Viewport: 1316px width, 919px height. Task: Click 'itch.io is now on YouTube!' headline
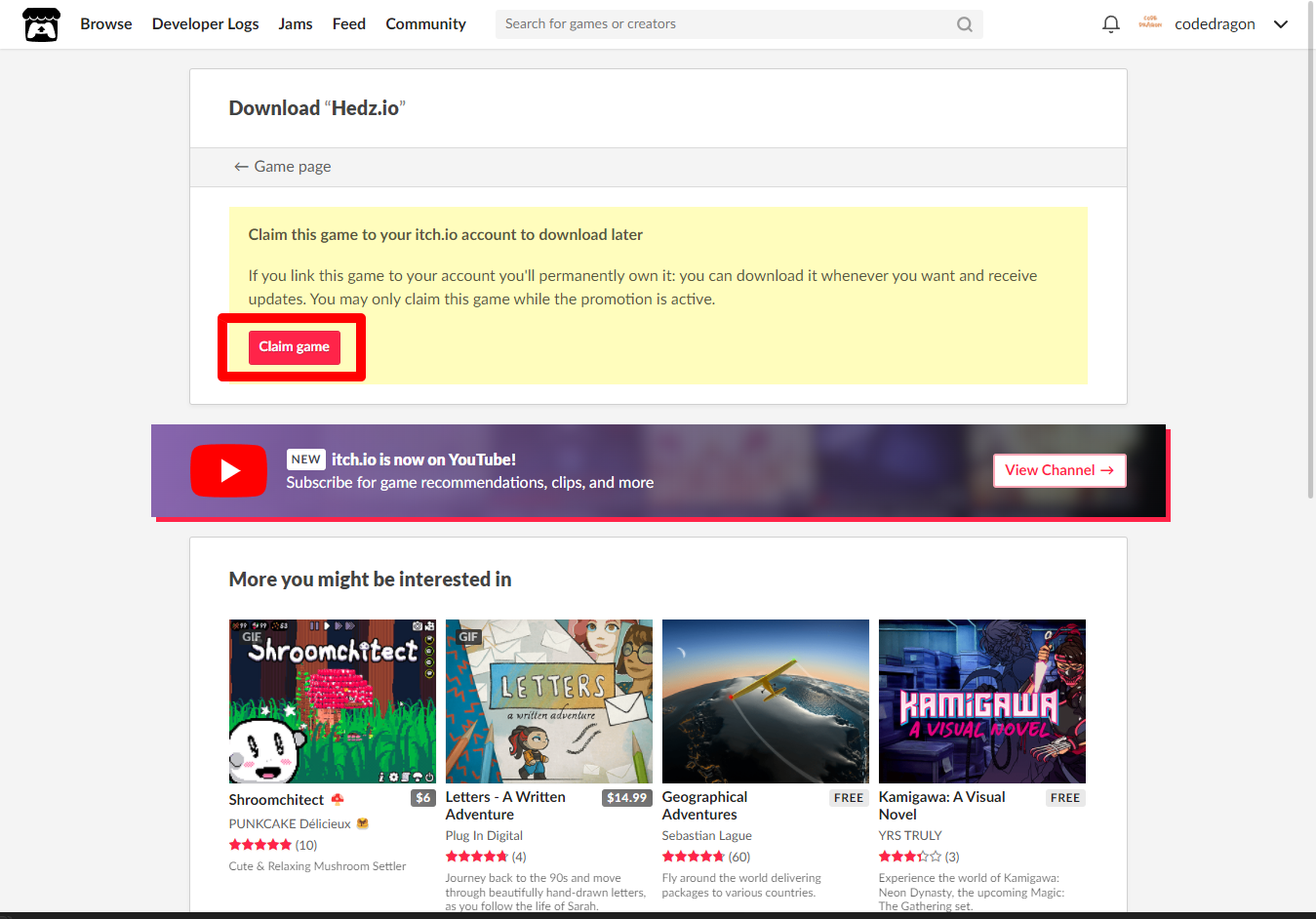coord(423,459)
